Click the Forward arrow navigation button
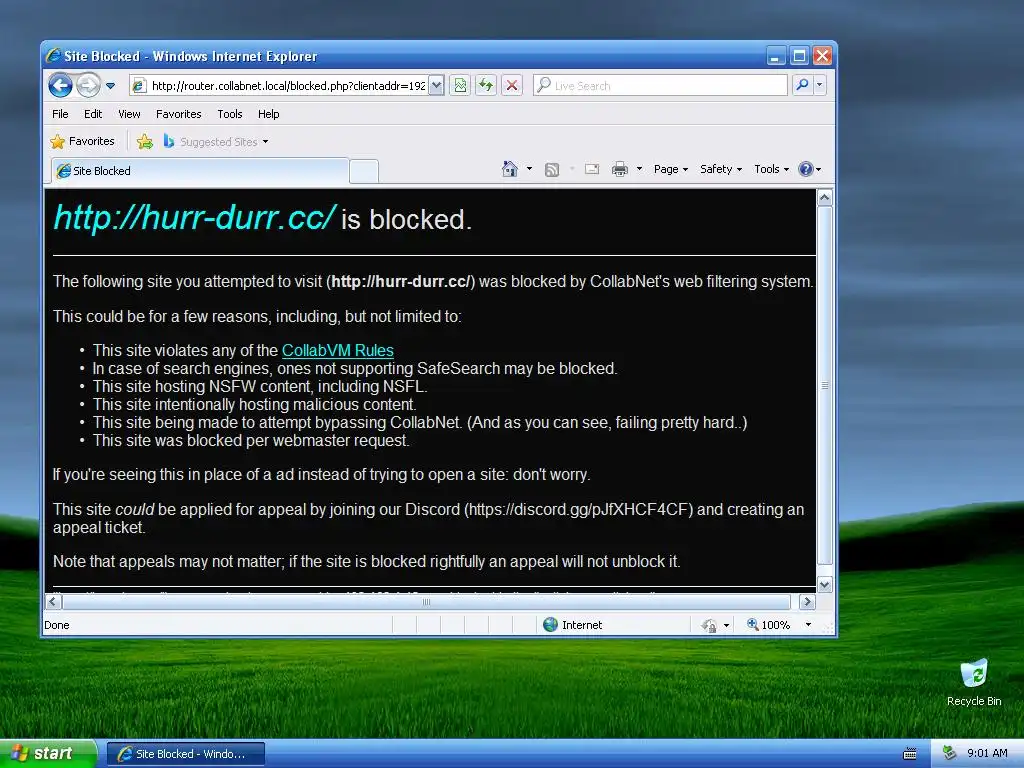 [x=88, y=86]
